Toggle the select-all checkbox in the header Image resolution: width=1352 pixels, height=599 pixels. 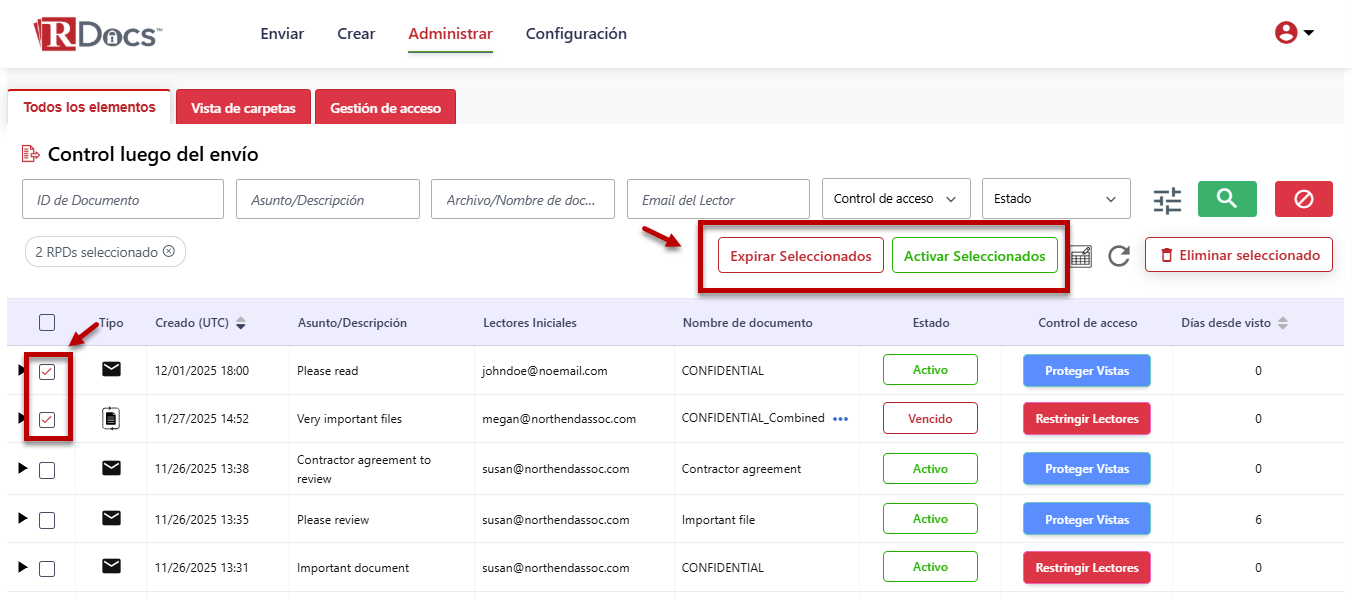click(x=47, y=322)
